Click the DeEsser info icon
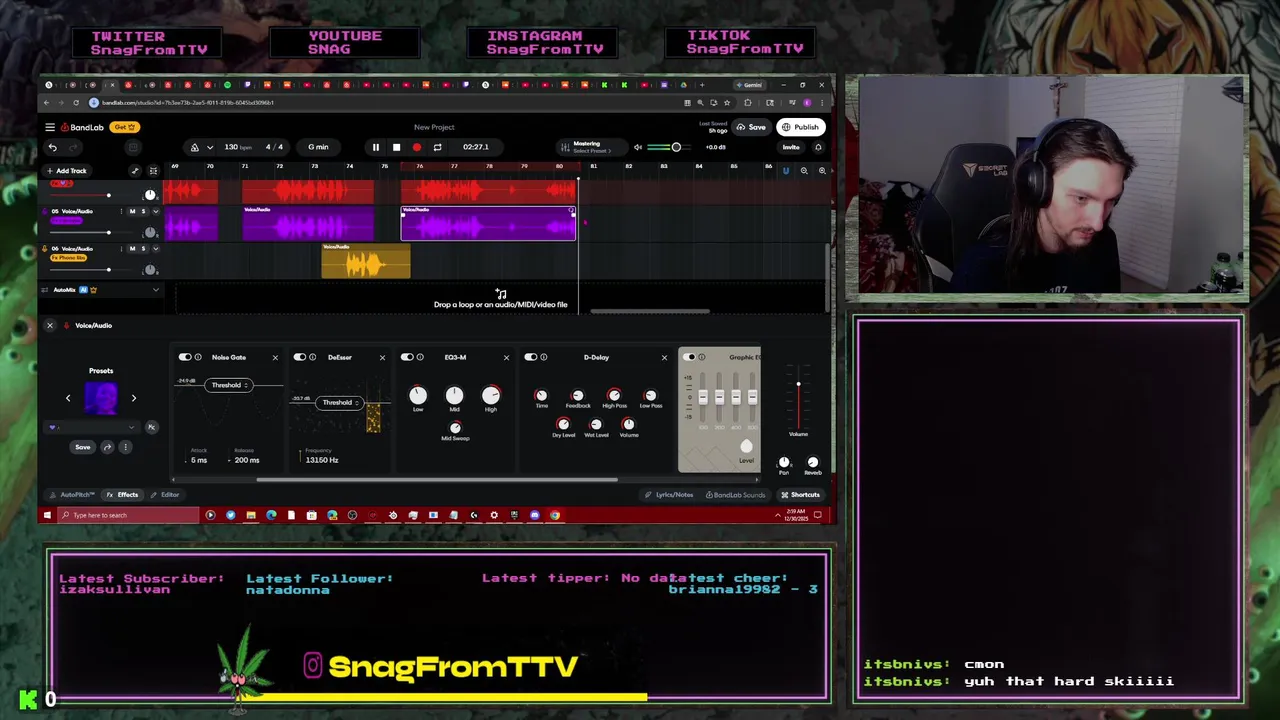Viewport: 1280px width, 720px height. (x=313, y=357)
